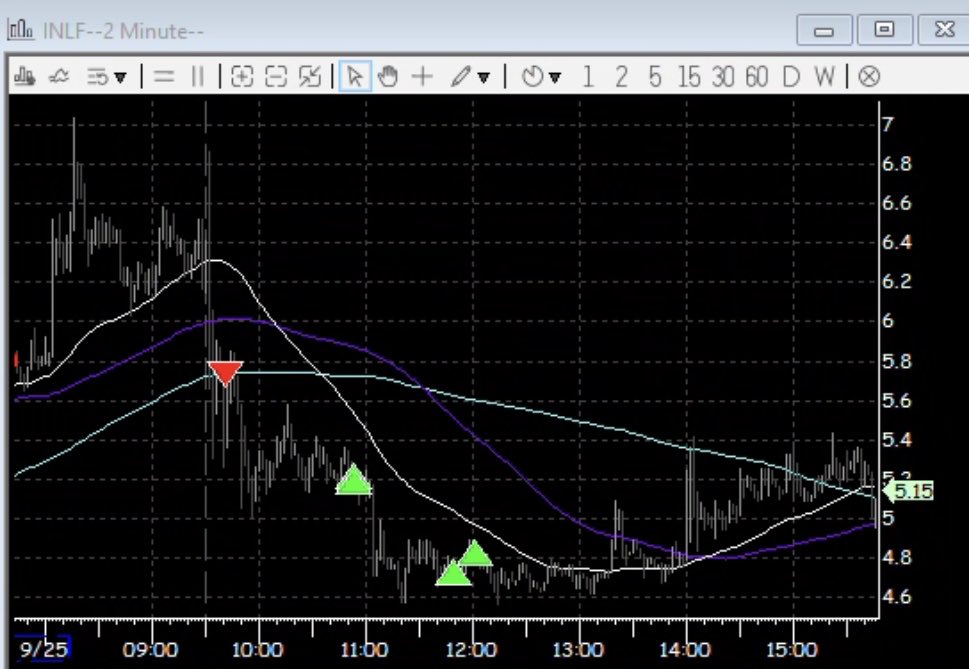The width and height of the screenshot is (969, 669).
Task: Select the hand pan tool
Action: [x=388, y=77]
